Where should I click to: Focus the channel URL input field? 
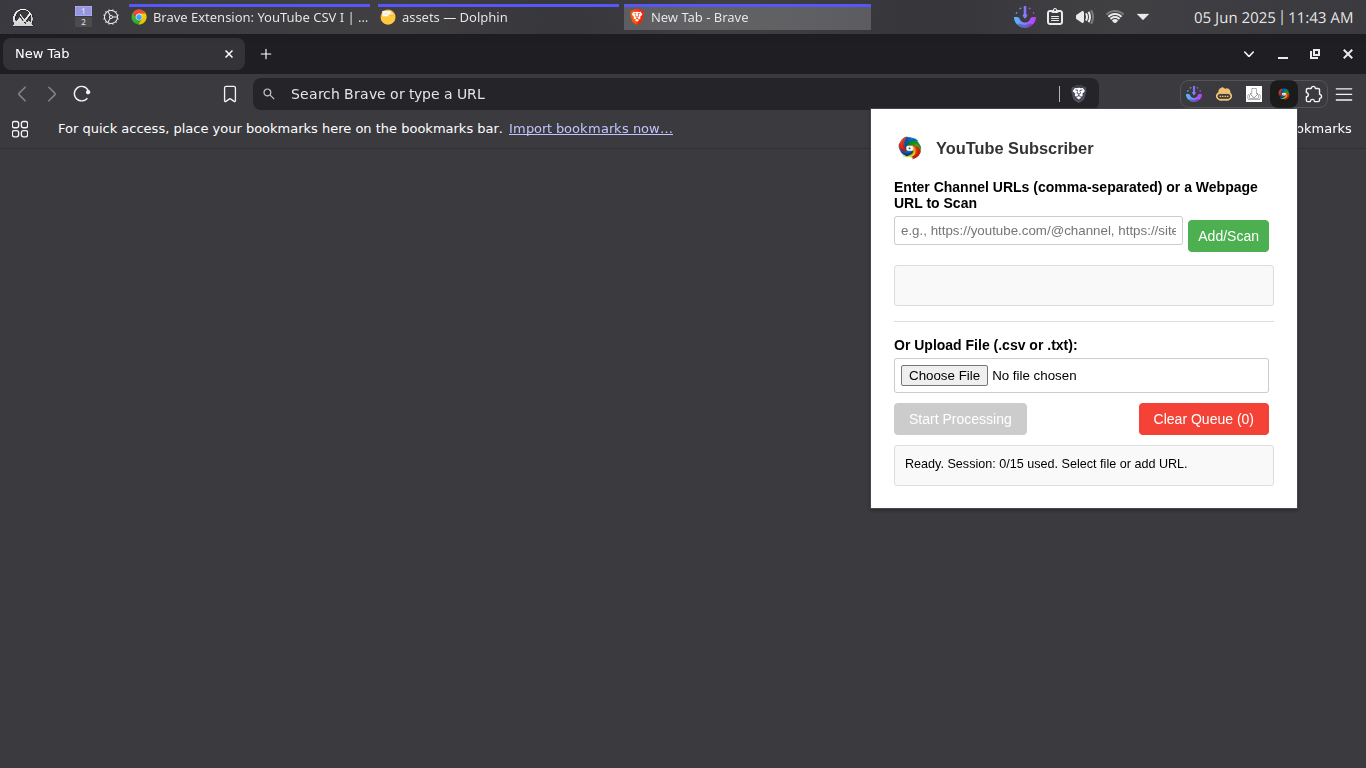[1038, 231]
